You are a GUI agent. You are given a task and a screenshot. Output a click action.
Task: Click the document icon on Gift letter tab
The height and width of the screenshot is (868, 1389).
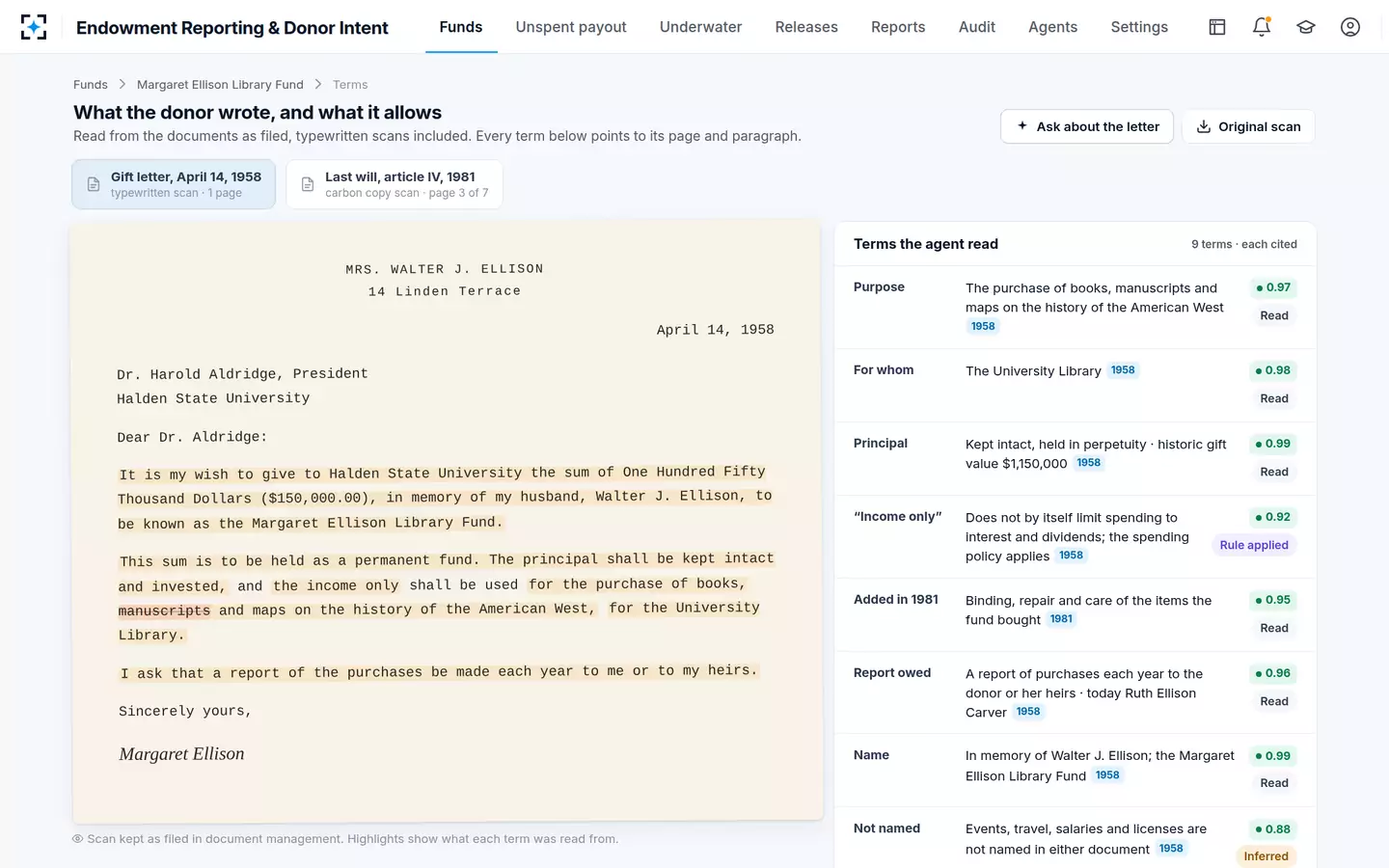(x=94, y=184)
